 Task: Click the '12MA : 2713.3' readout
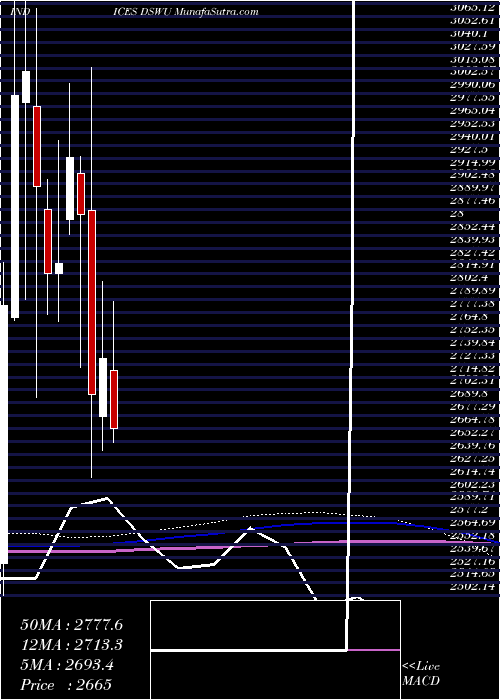71,645
